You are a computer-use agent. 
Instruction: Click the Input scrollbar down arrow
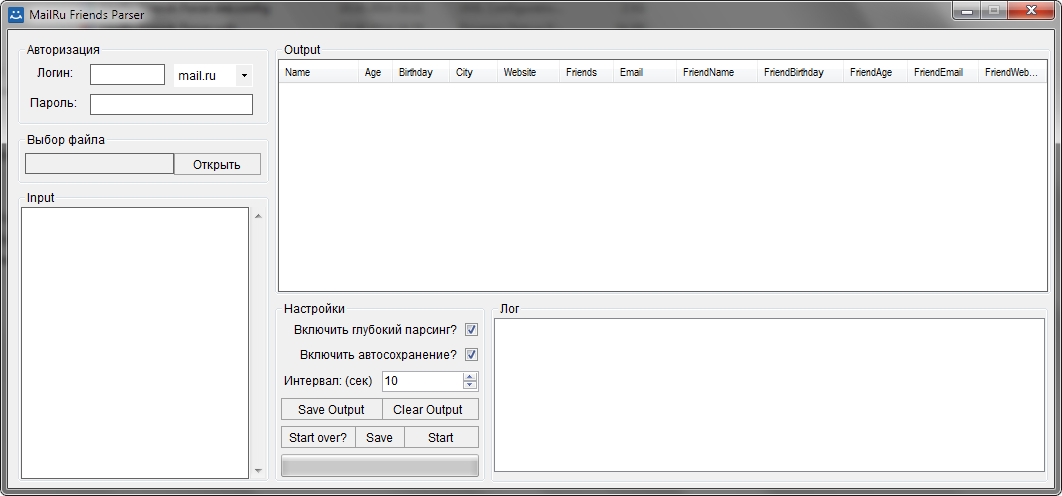(257, 470)
